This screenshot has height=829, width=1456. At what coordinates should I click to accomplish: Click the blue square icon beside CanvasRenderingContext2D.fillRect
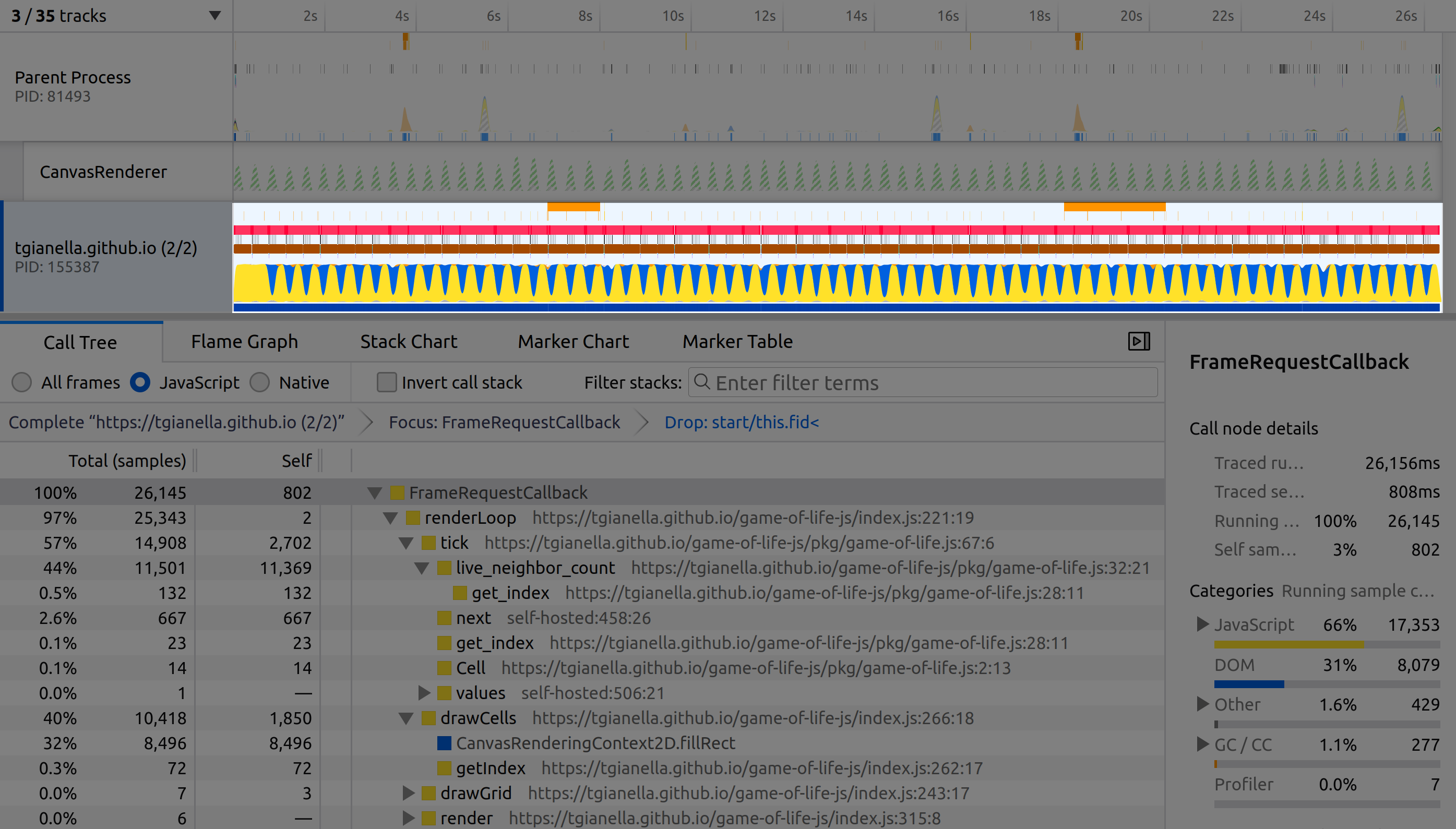pyautogui.click(x=444, y=743)
